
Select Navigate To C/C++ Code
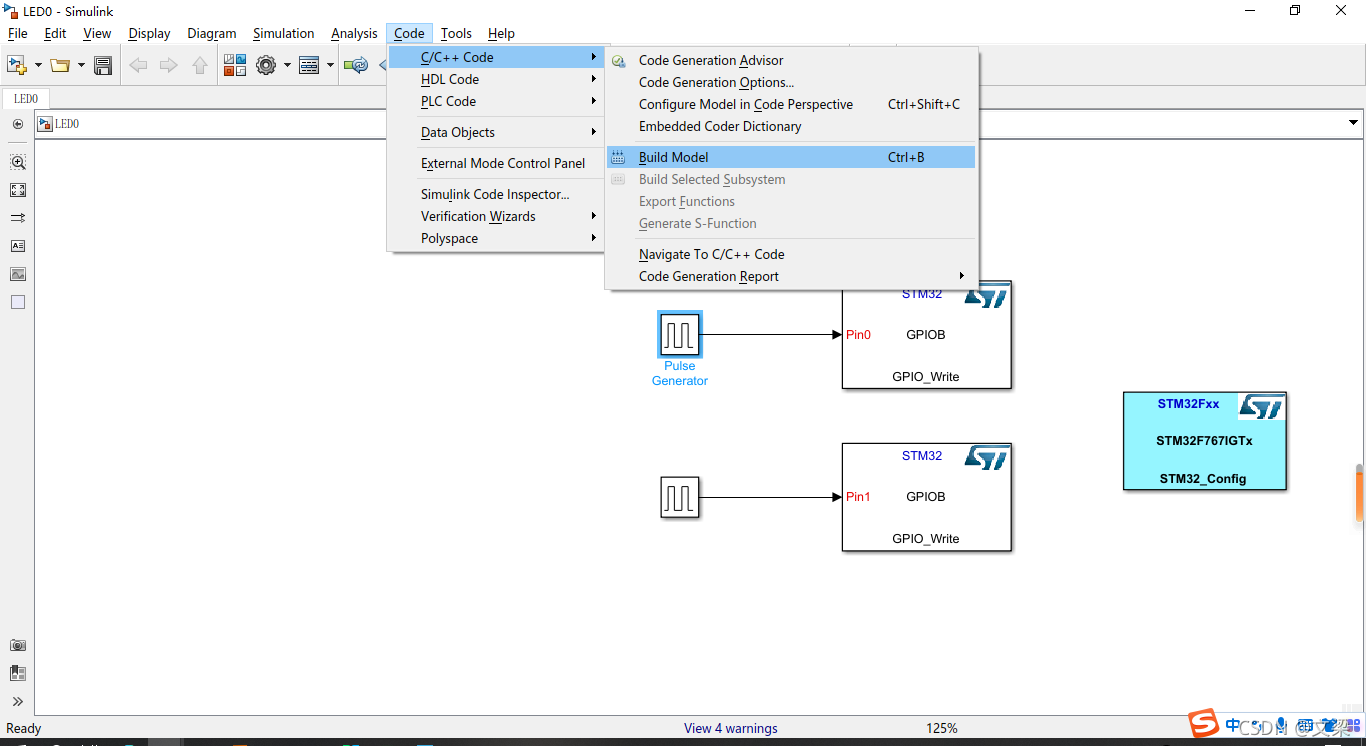791,254
